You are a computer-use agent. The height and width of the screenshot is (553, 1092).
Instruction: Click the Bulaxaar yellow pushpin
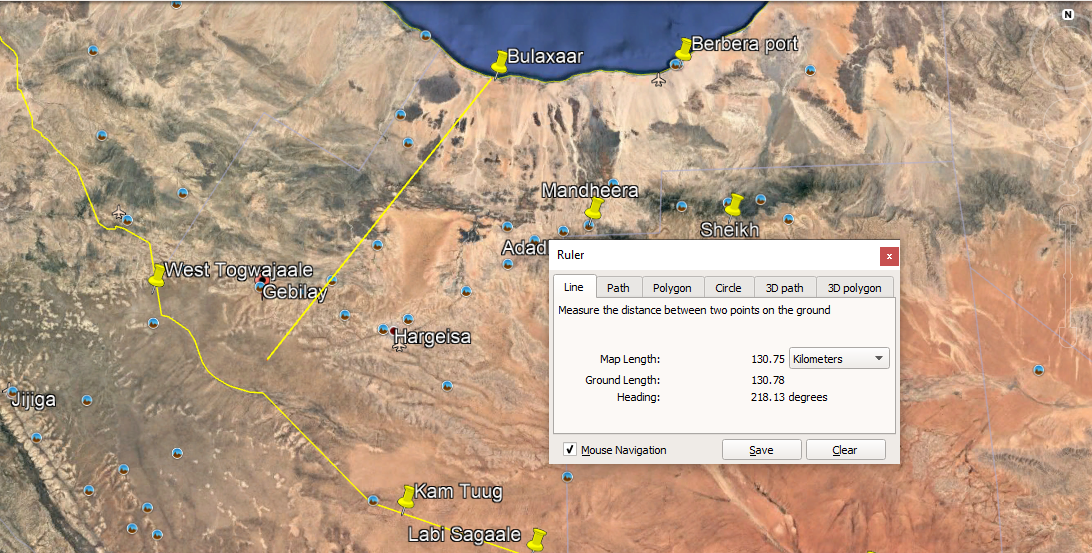[x=500, y=61]
